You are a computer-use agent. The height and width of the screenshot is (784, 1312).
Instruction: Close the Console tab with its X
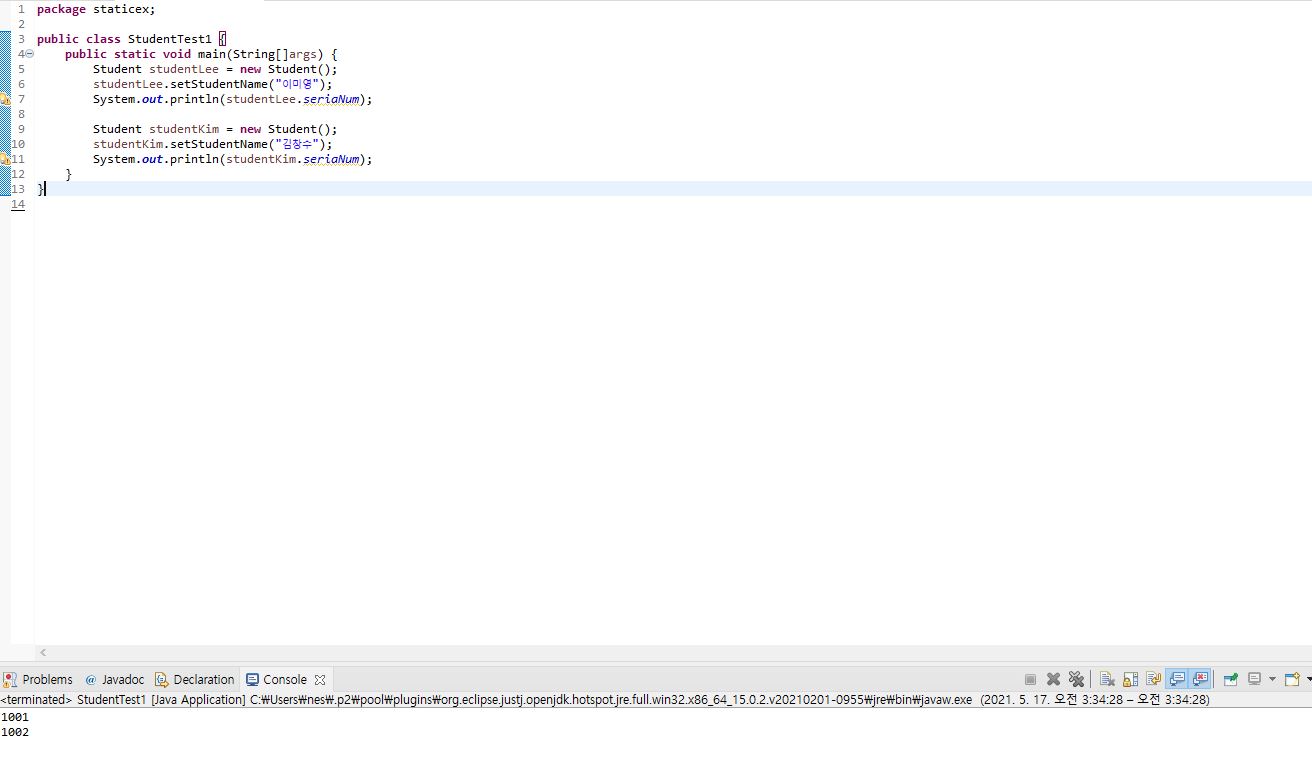pos(320,679)
